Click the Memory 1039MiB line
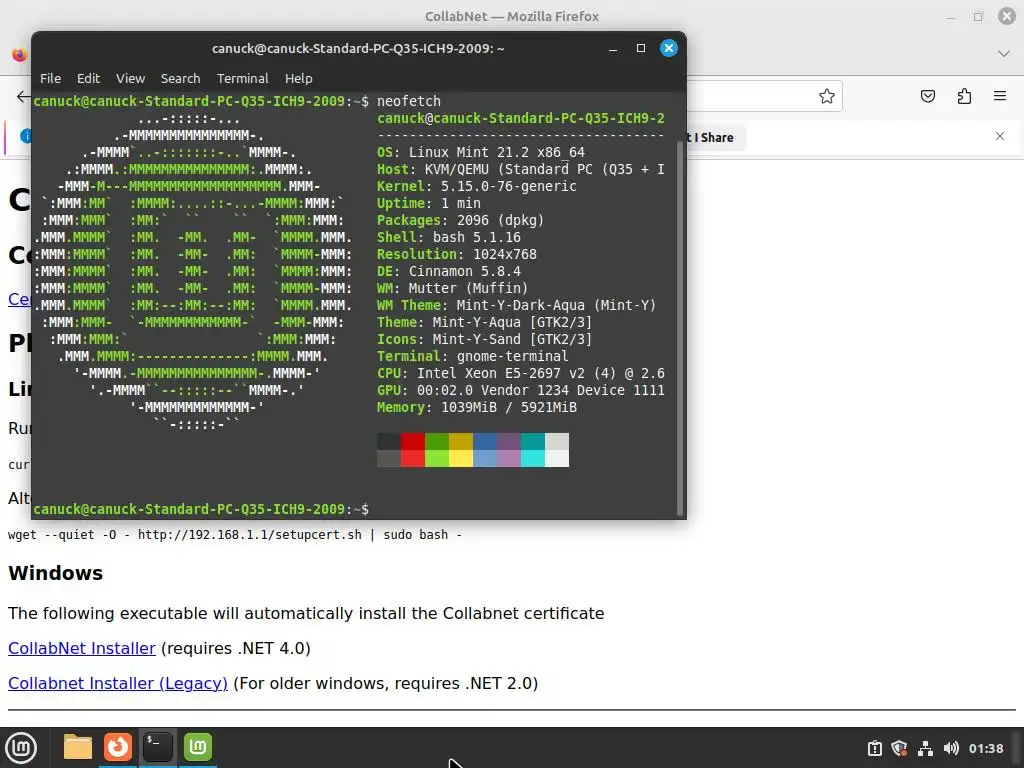The width and height of the screenshot is (1024, 768). (x=477, y=408)
